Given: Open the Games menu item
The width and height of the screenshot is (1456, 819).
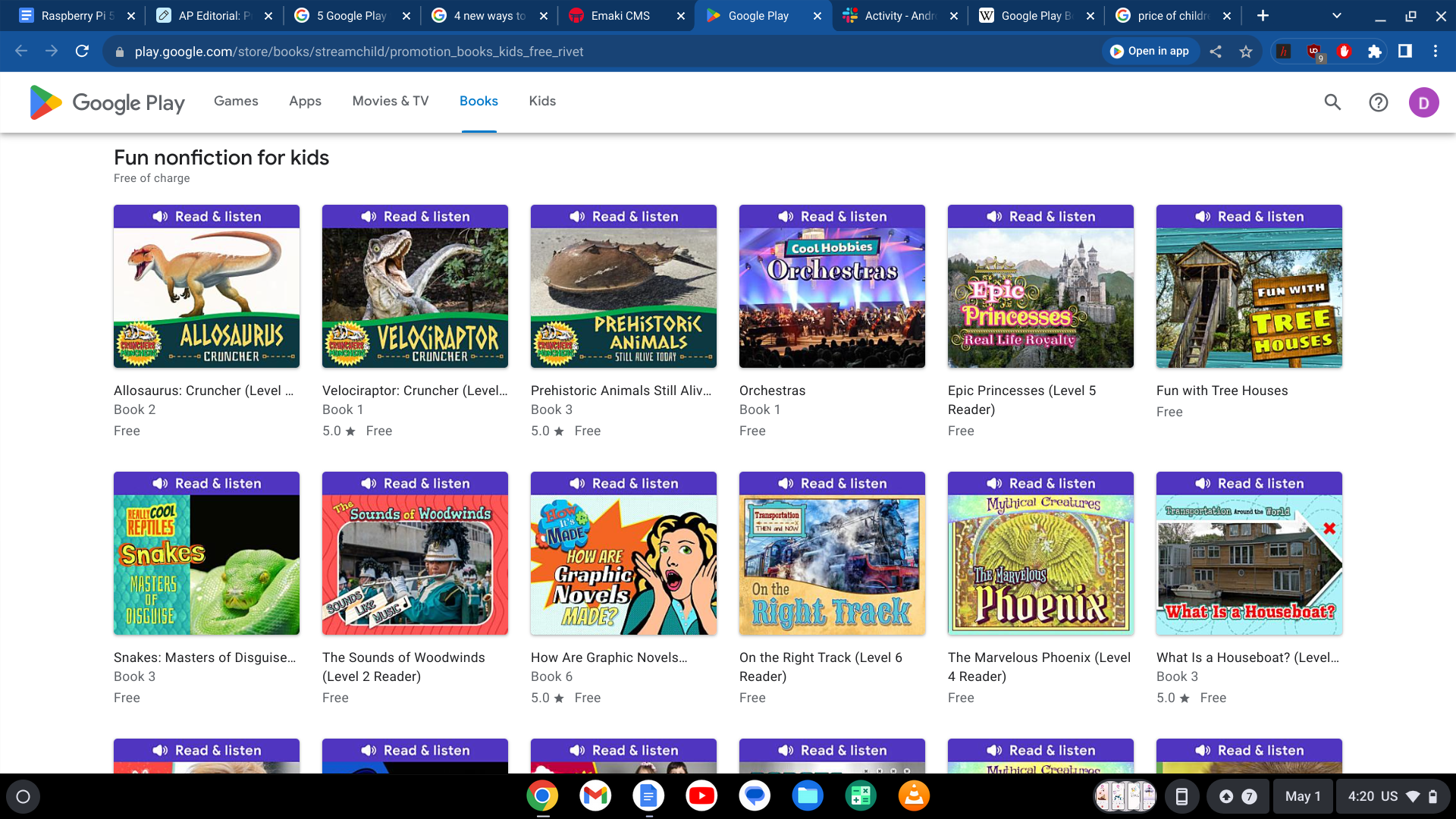Looking at the screenshot, I should click(x=236, y=101).
